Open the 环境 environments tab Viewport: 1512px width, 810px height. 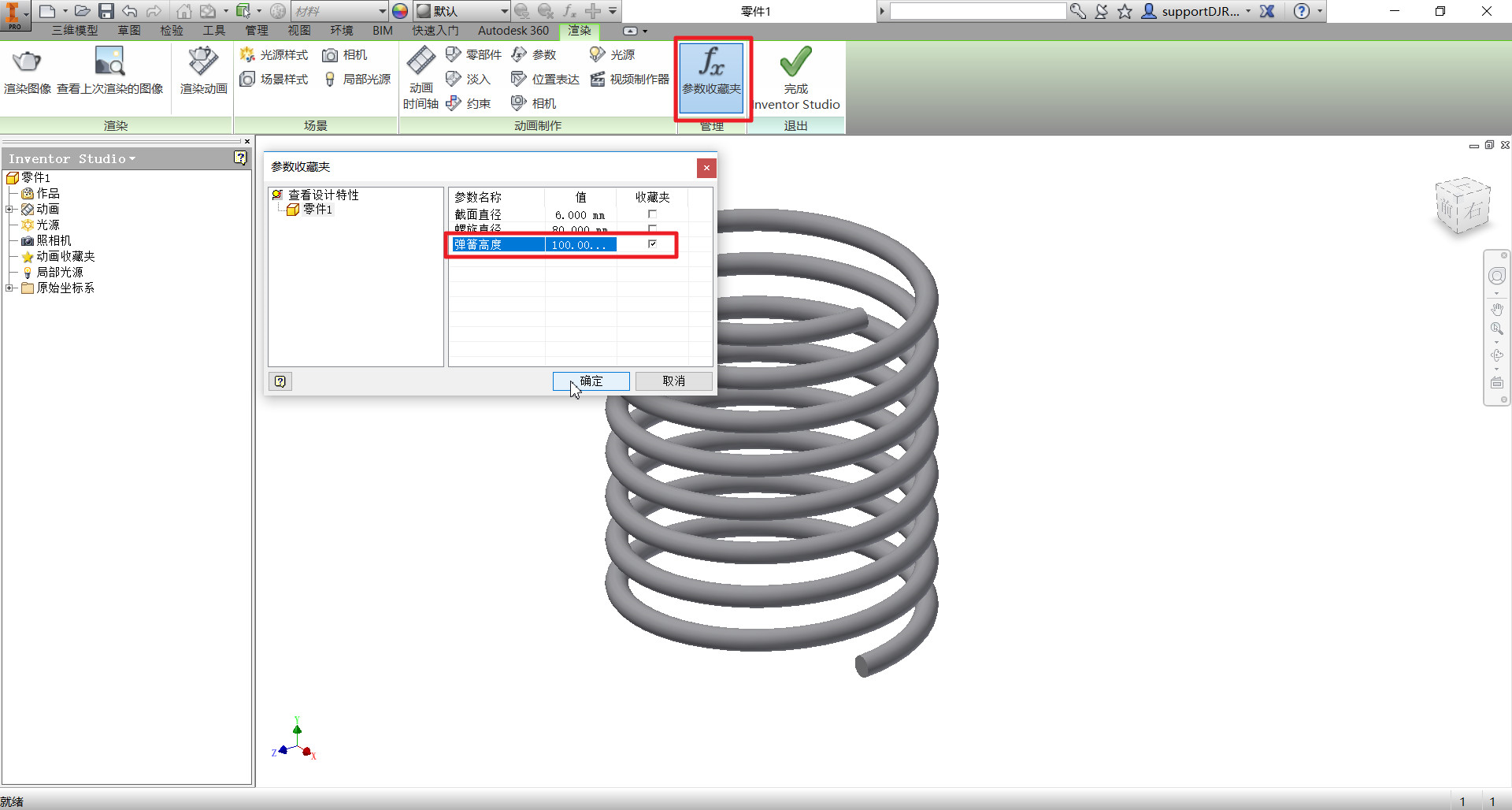click(342, 30)
